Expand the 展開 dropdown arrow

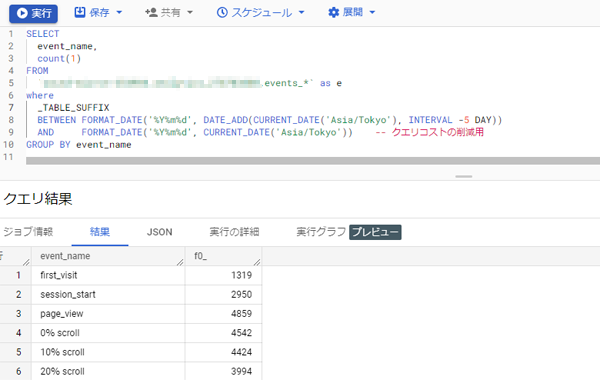372,13
